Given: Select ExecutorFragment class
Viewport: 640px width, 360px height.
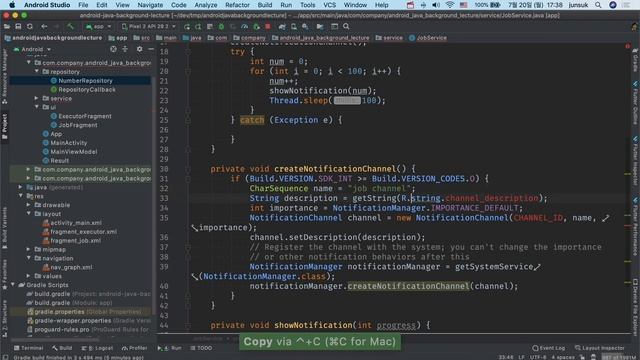Looking at the screenshot, I should click(84, 116).
